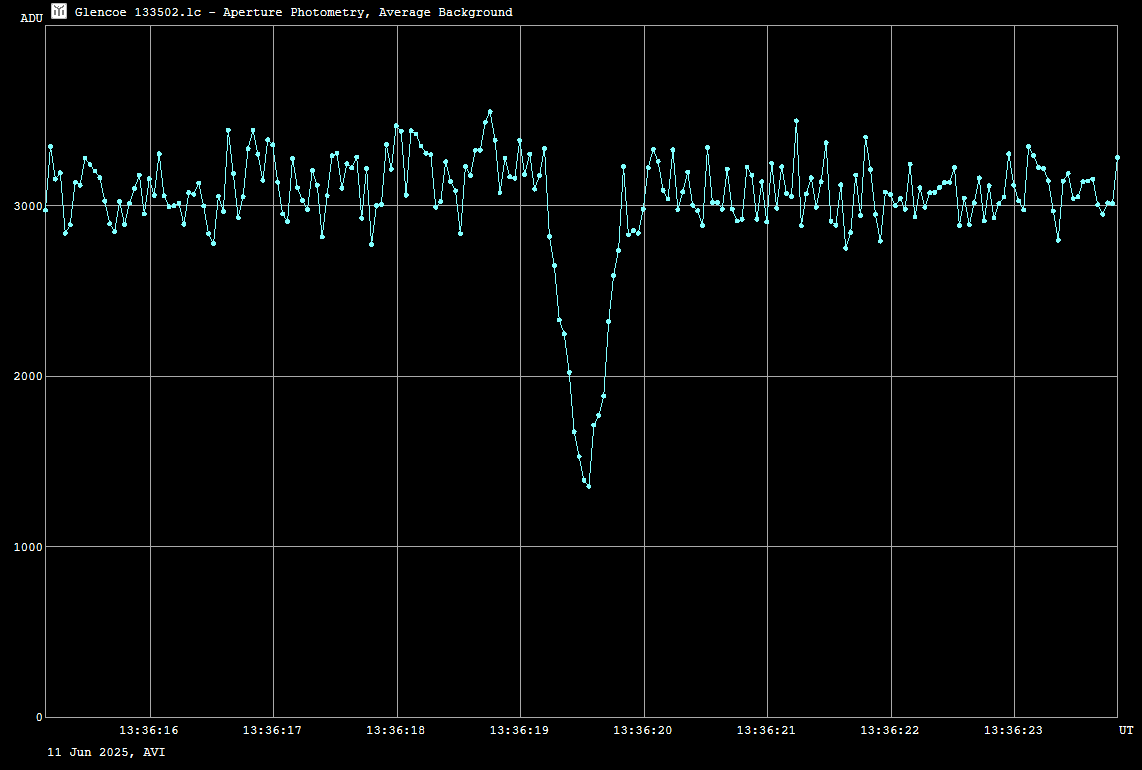The width and height of the screenshot is (1142, 770).
Task: Select the 13:36:21 time label
Action: 766,731
